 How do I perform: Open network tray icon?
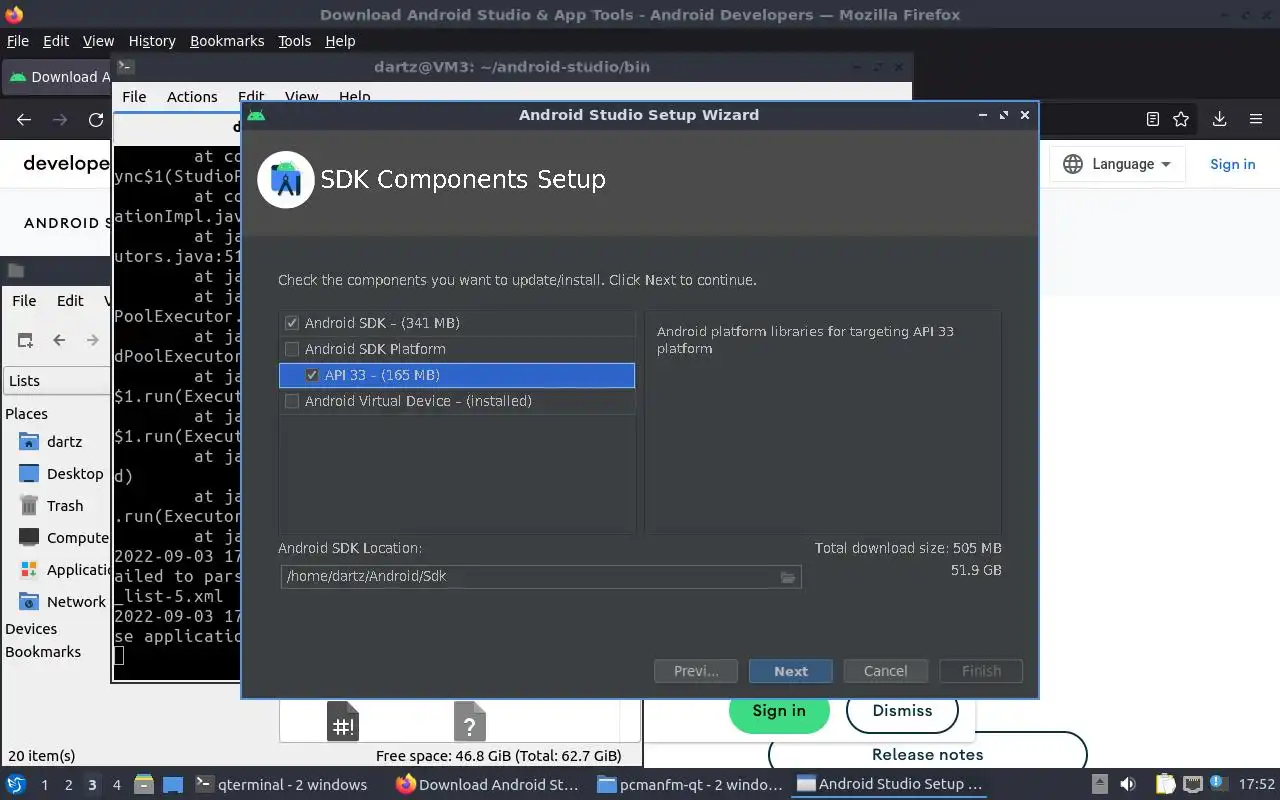coord(1192,784)
